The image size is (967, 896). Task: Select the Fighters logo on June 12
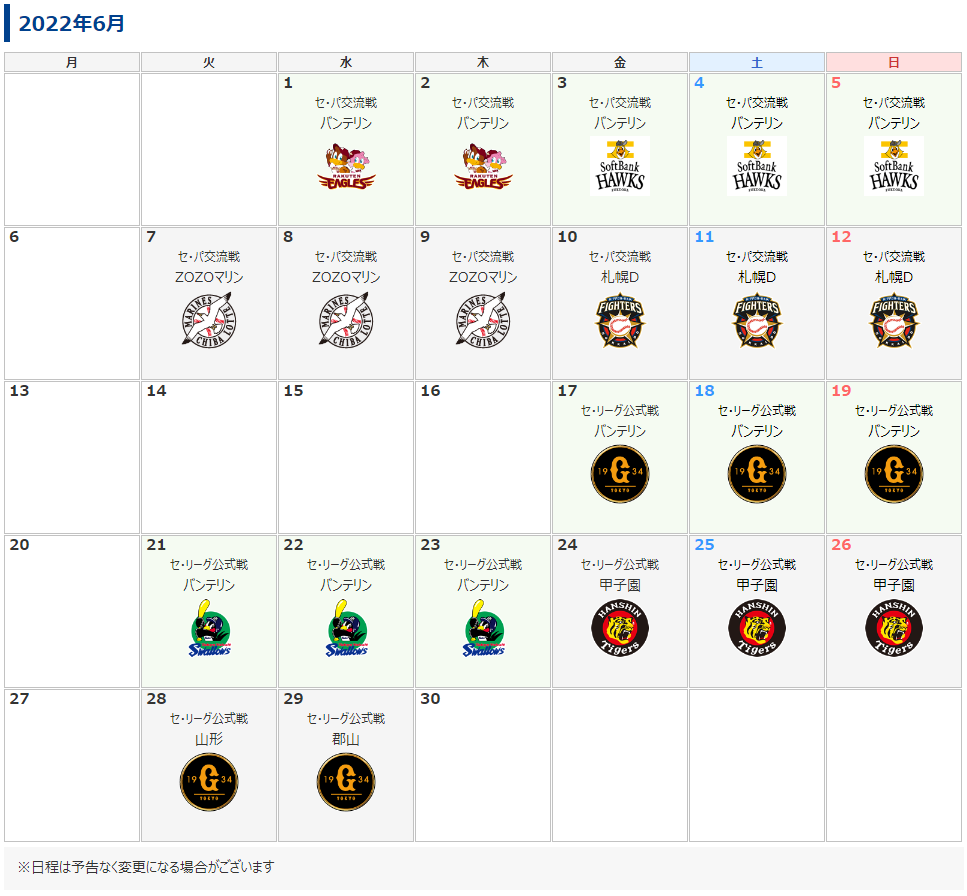point(894,321)
